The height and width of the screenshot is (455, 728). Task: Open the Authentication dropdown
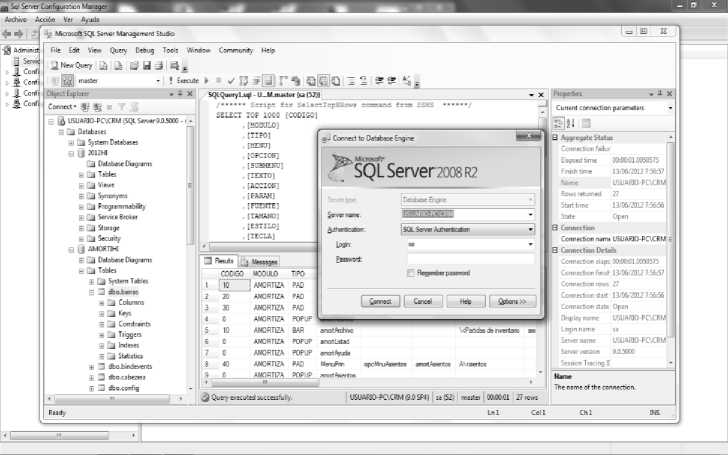point(529,229)
